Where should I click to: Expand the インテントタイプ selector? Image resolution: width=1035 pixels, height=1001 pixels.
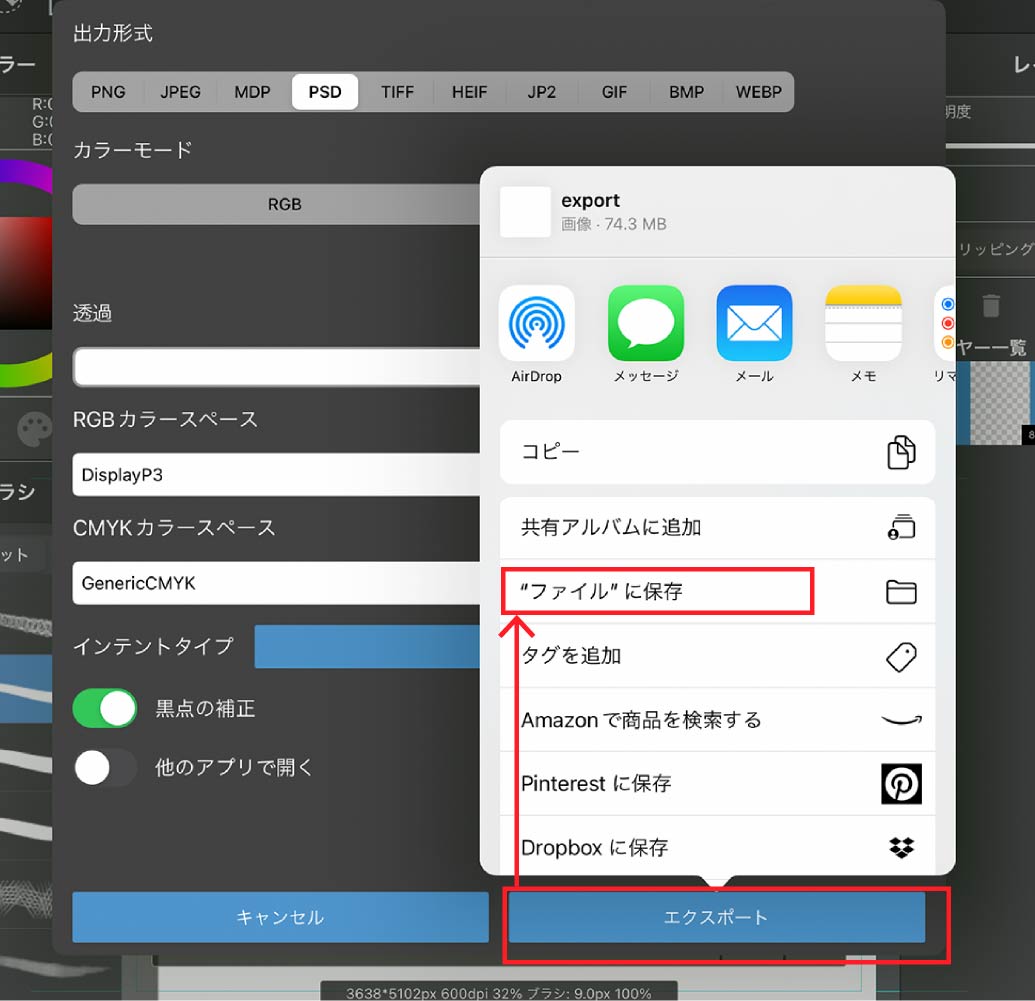[x=366, y=647]
